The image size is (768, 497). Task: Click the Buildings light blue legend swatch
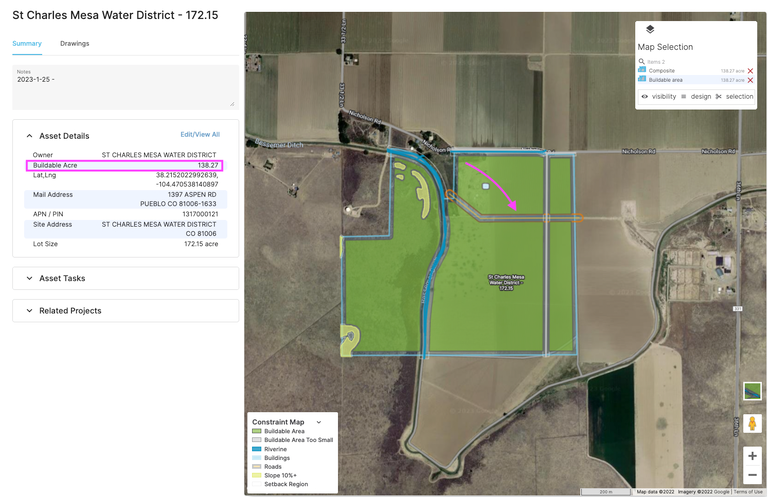[257, 458]
